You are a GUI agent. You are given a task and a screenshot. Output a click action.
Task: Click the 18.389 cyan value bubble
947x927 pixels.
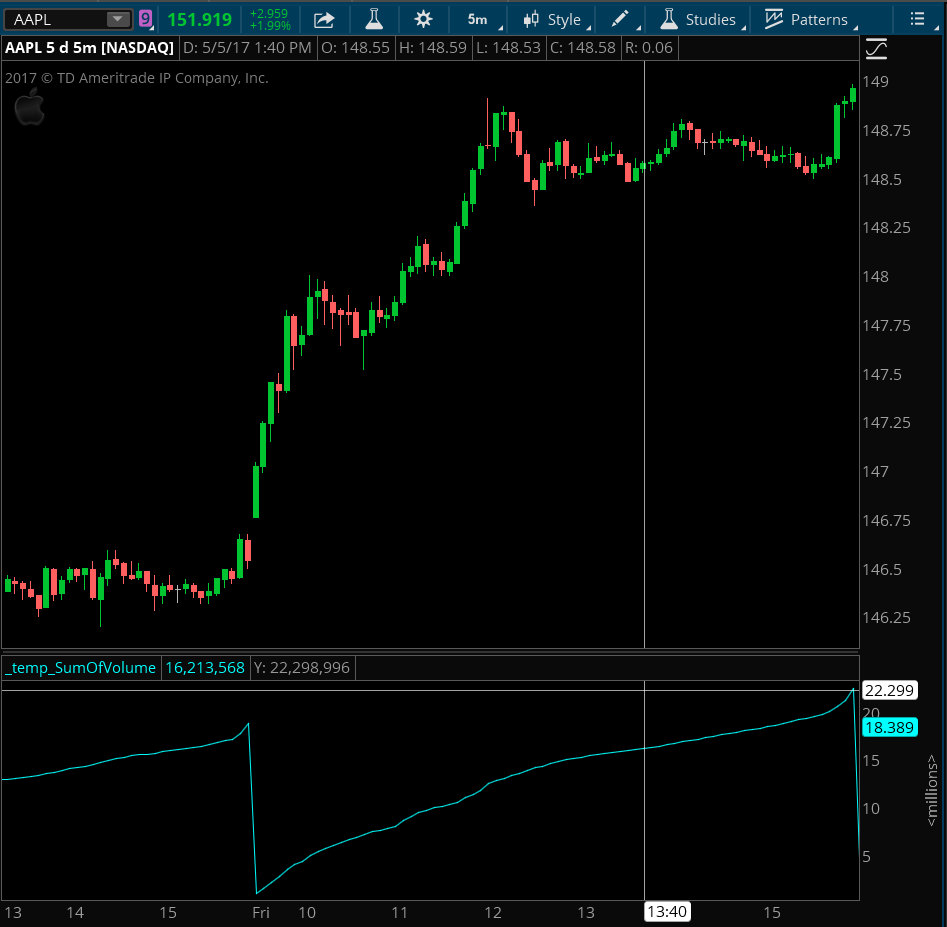pos(890,727)
